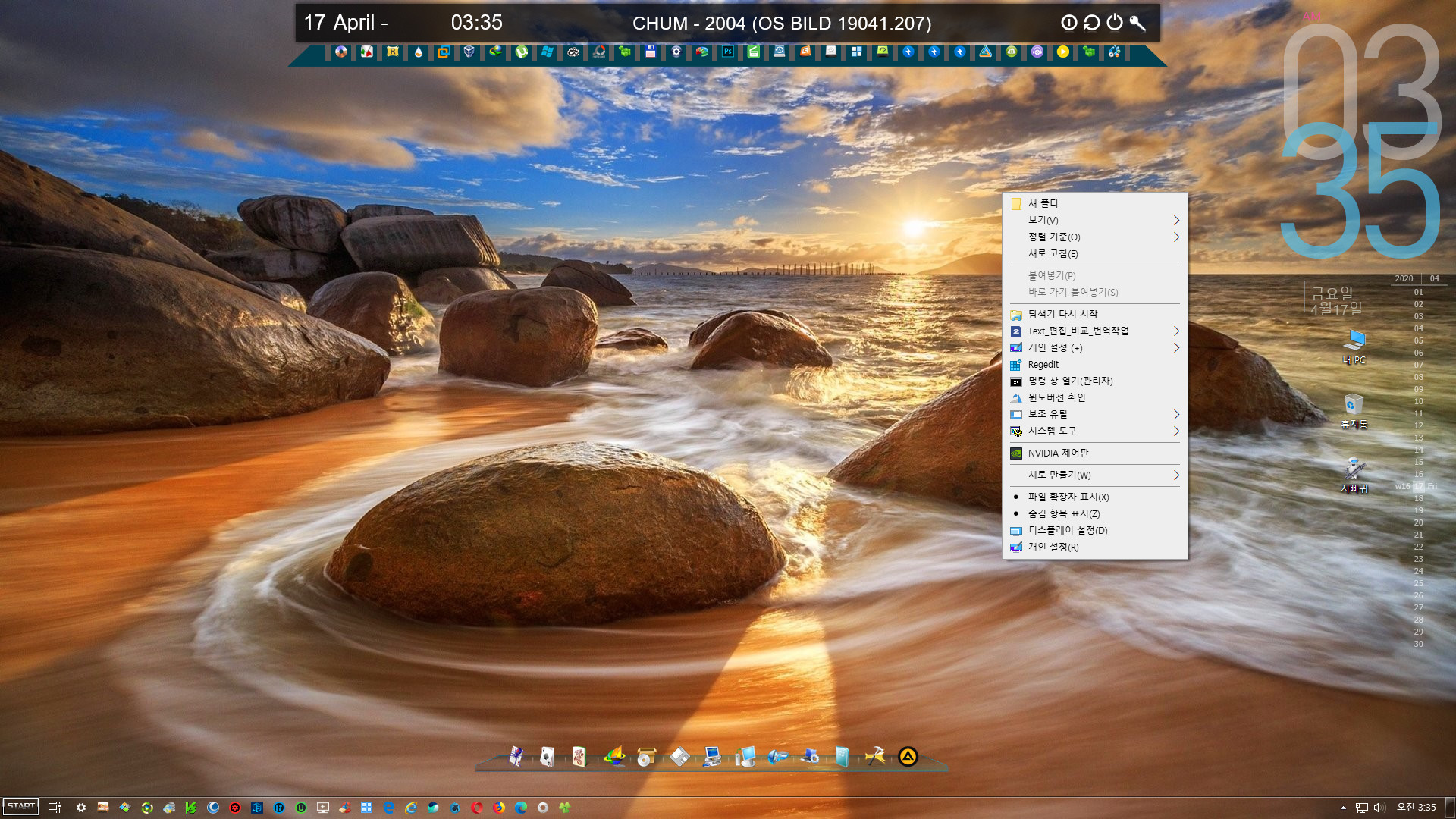
Task: Expand the 정렬 기준(O) submenu
Action: point(1095,237)
